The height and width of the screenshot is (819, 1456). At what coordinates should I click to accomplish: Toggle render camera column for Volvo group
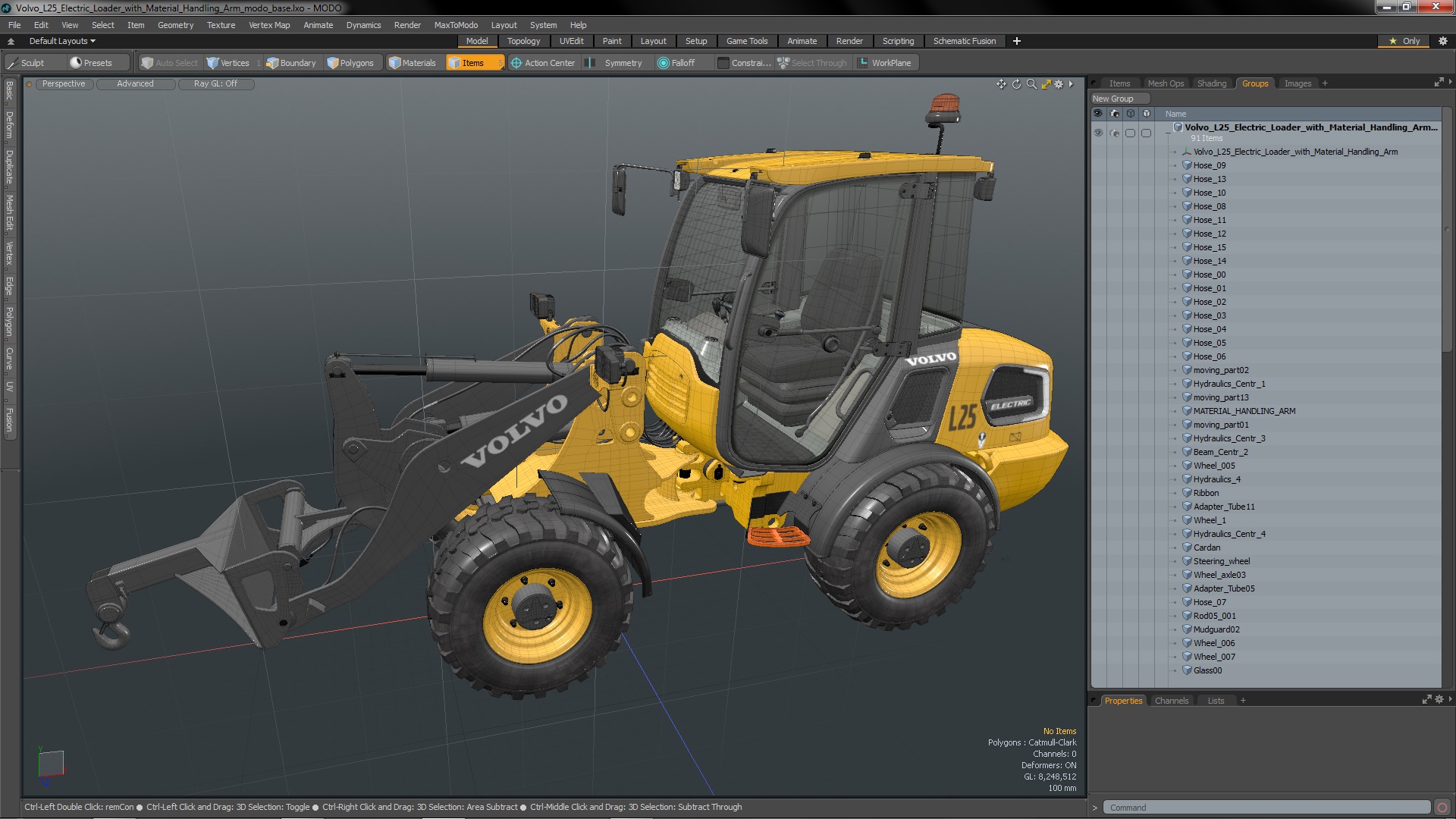(x=1114, y=133)
